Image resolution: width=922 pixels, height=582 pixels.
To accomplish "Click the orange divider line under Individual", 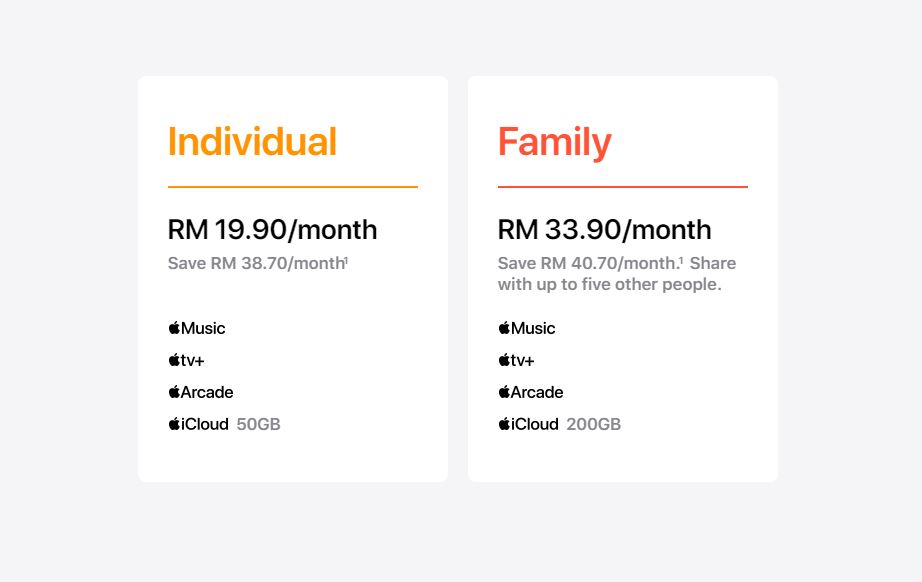I will pyautogui.click(x=293, y=187).
